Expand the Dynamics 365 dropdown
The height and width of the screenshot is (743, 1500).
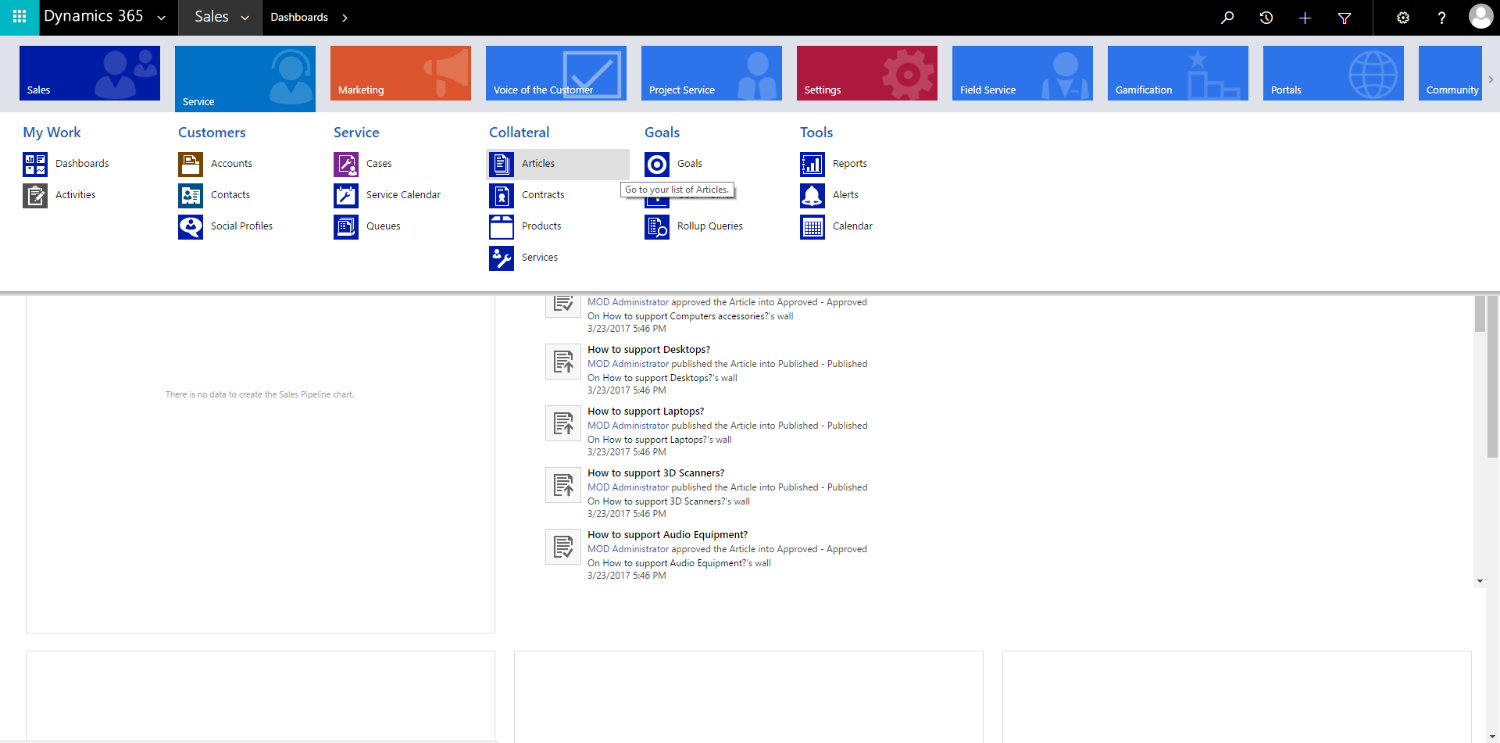tap(161, 17)
